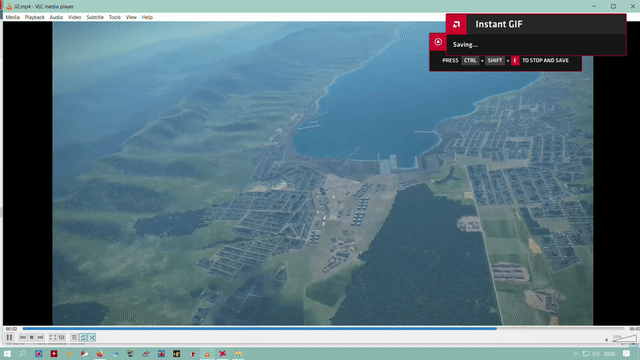Mute audio using the speaker icon
Viewport: 640px width, 360px height.
(607, 340)
